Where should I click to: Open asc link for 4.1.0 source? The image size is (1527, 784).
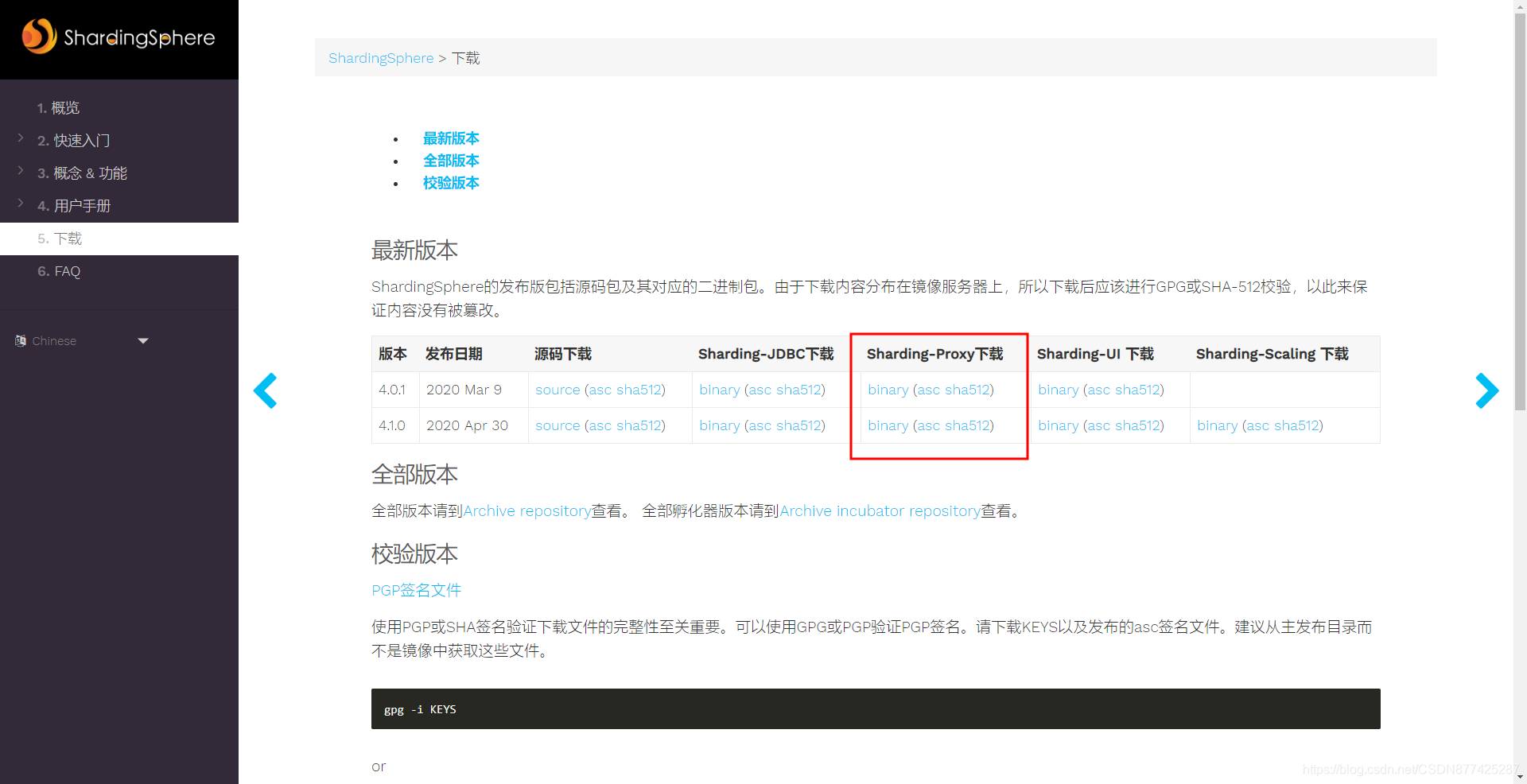tap(600, 425)
